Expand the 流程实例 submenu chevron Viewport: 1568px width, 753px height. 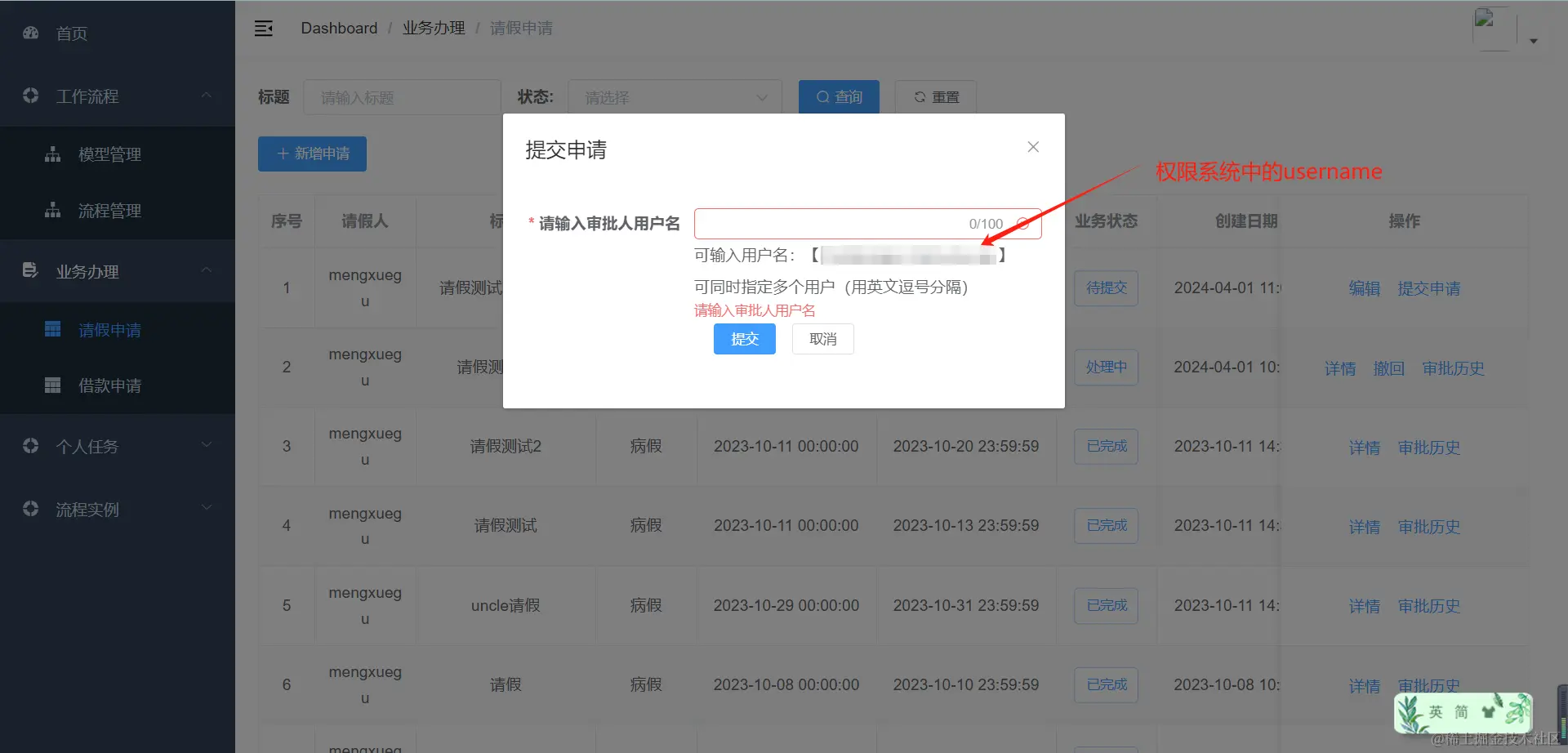(x=207, y=508)
